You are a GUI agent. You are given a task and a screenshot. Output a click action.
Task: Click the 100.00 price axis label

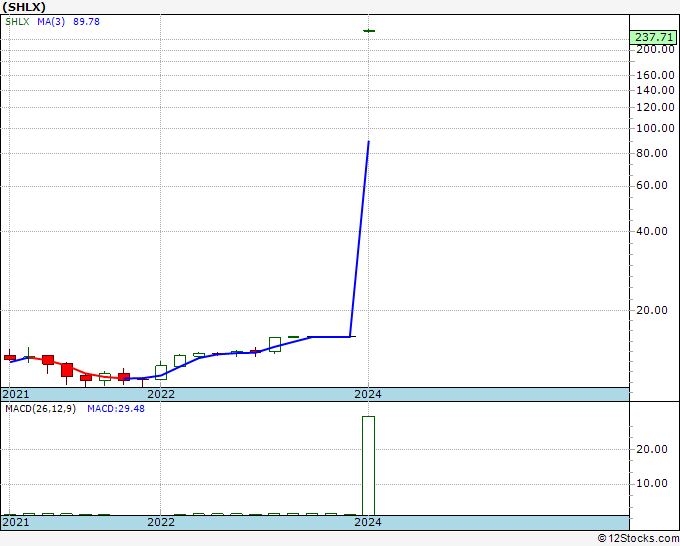(655, 128)
